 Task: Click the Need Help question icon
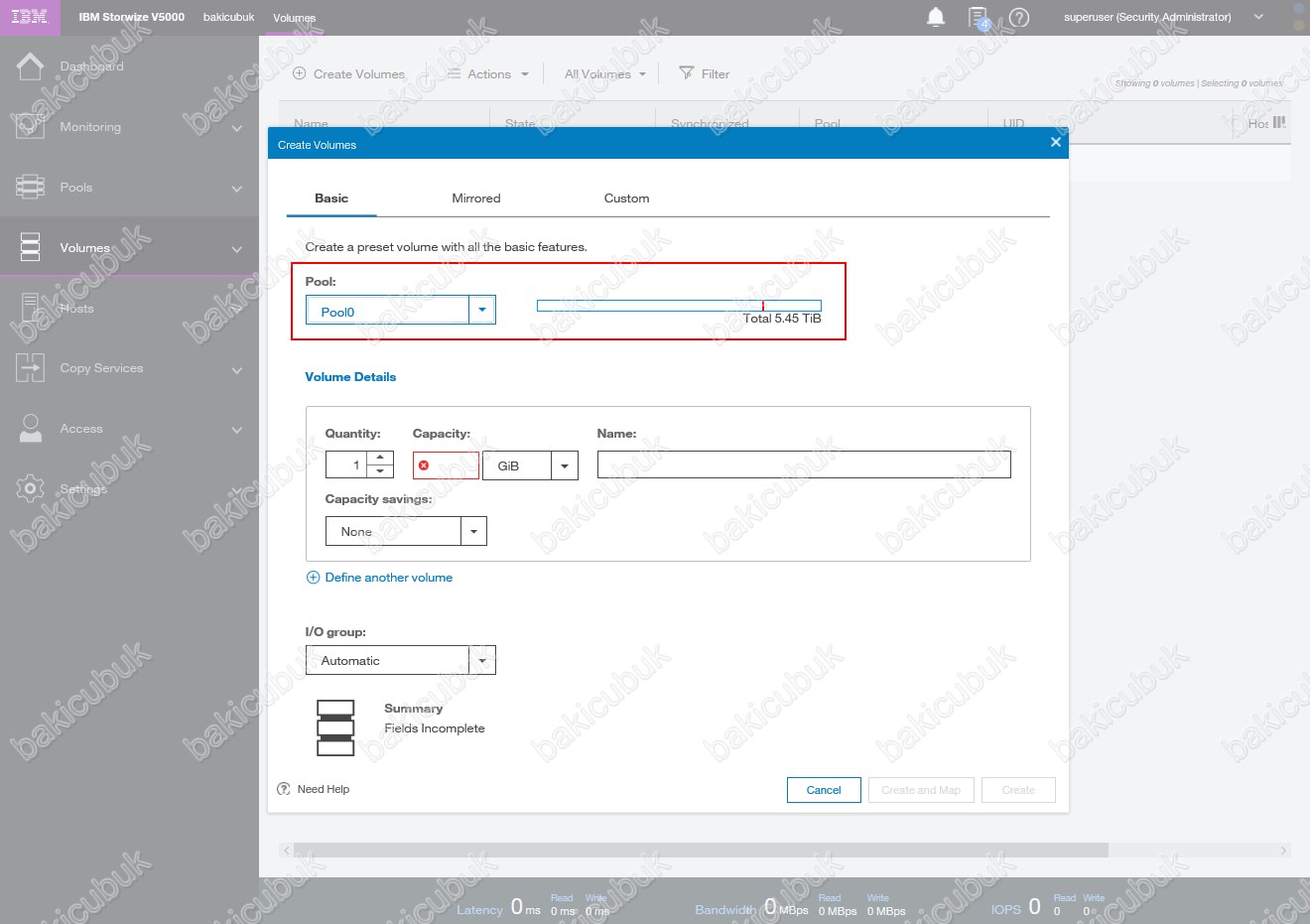click(x=284, y=789)
